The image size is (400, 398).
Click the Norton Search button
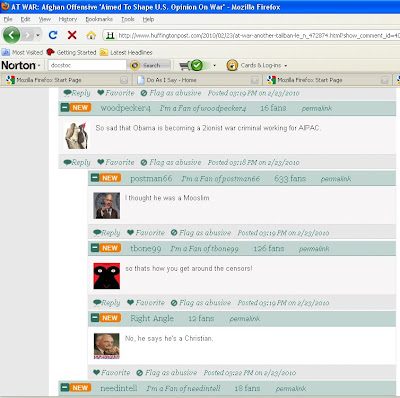point(150,65)
